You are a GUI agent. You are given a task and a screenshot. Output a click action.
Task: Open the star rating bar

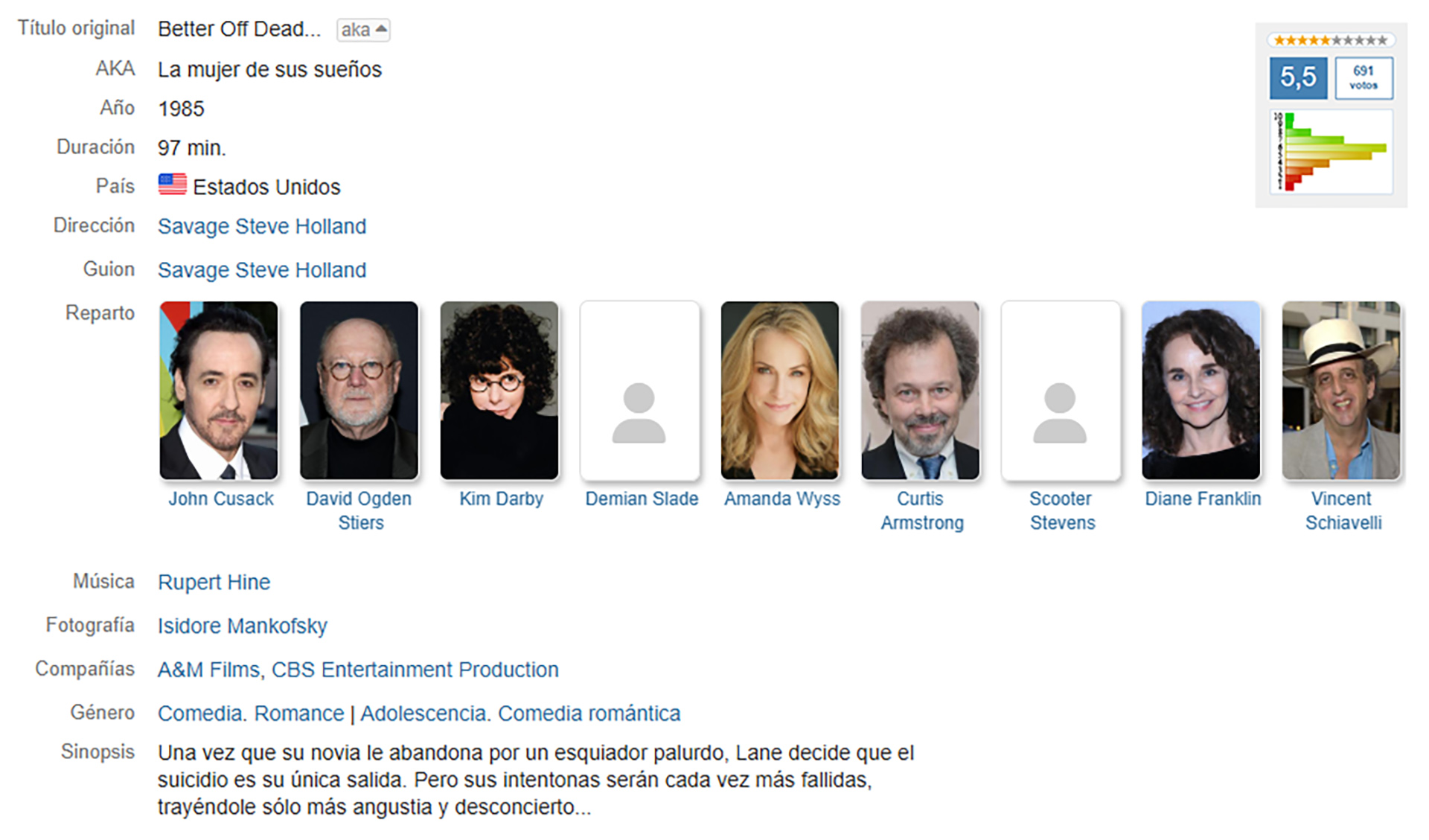coord(1331,40)
